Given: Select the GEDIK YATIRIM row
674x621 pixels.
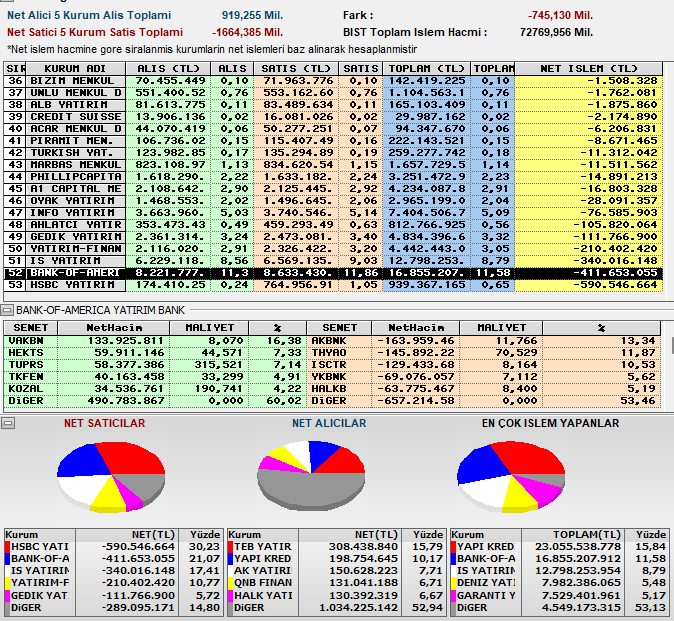Looking at the screenshot, I should click(x=333, y=237).
